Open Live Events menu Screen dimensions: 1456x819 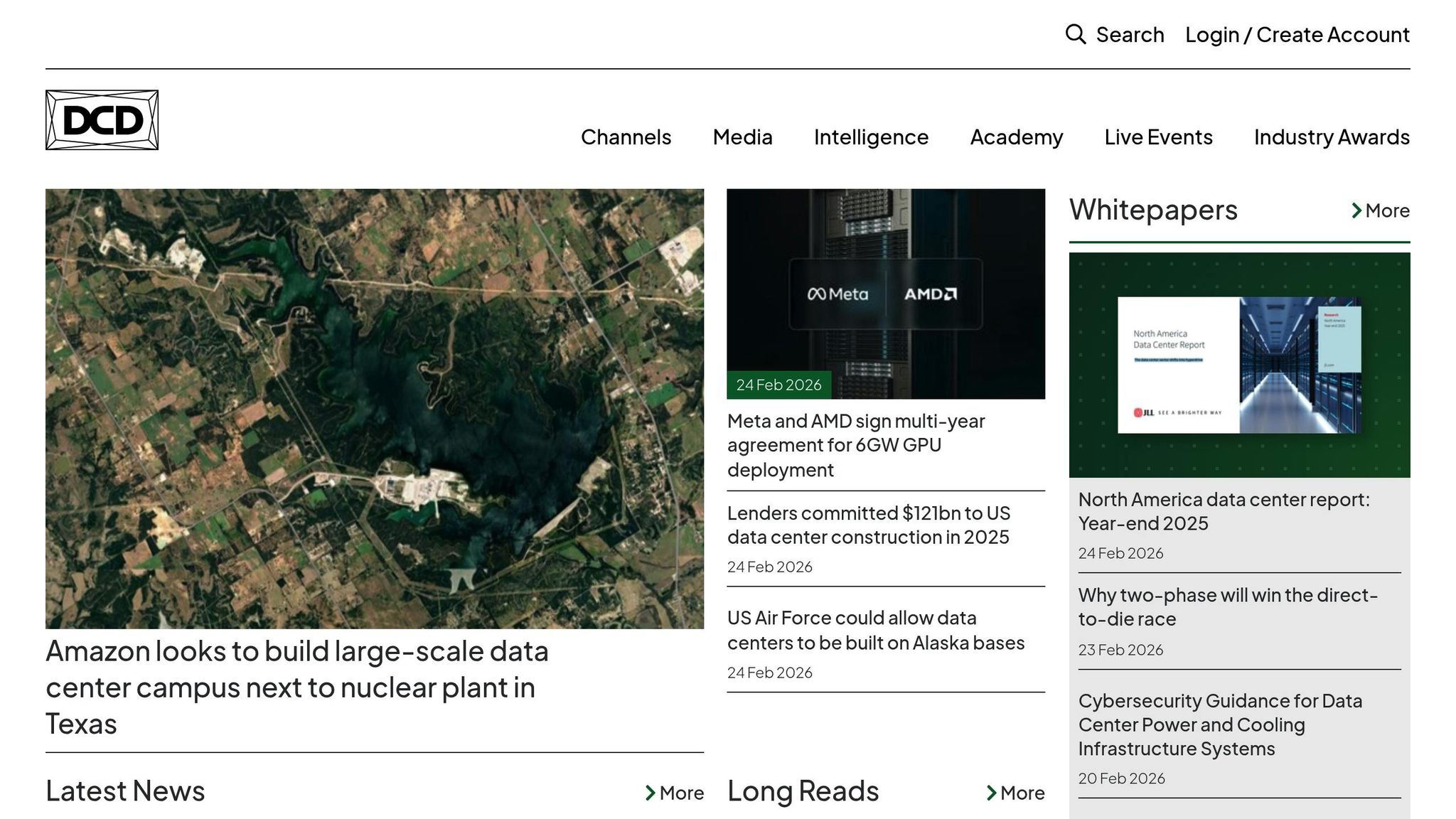click(x=1158, y=136)
